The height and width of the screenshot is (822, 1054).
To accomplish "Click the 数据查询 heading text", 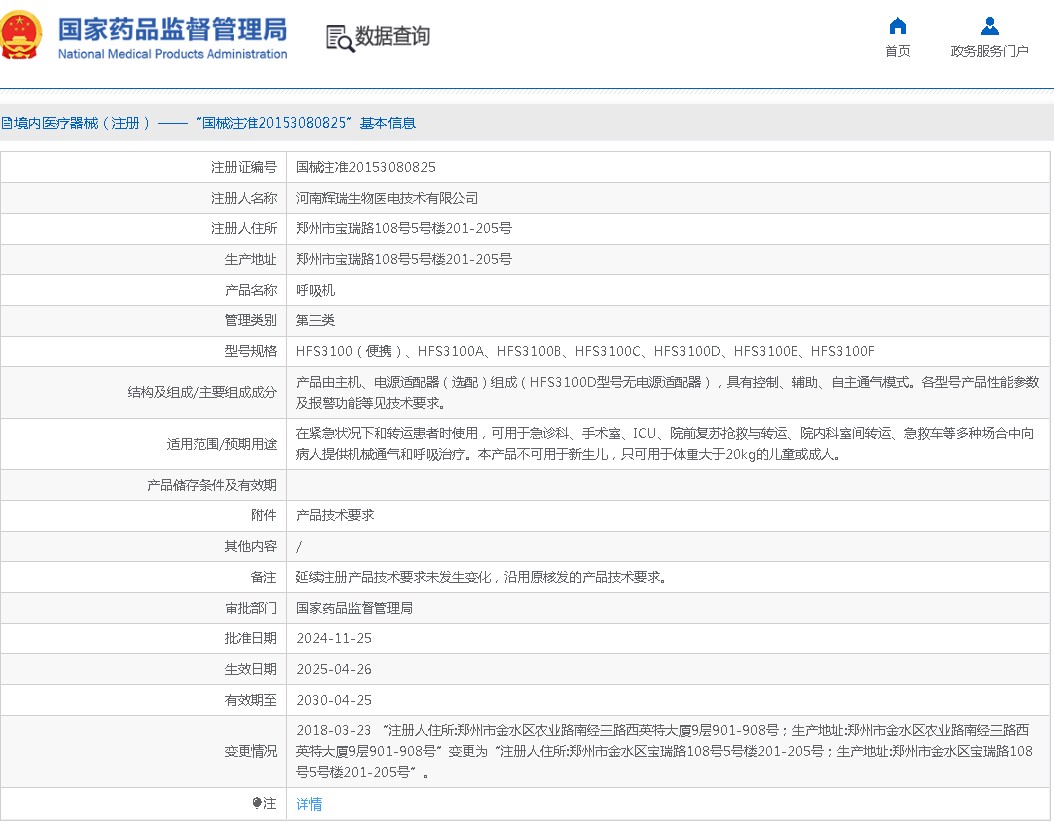I will [x=393, y=37].
